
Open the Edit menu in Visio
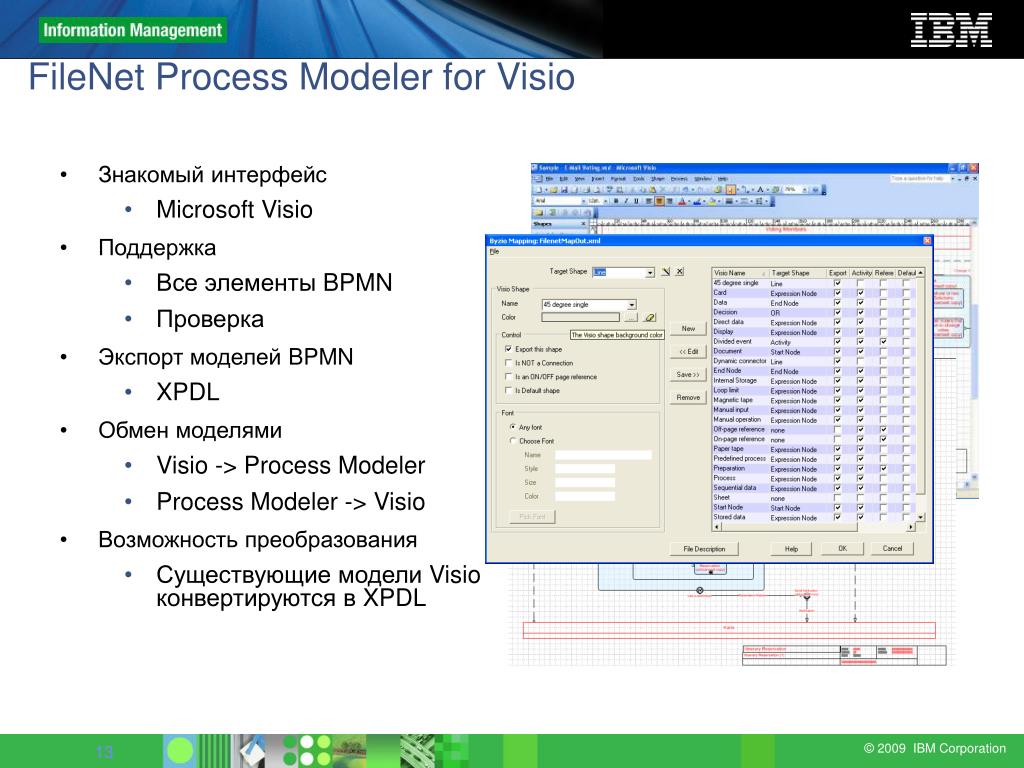pos(564,178)
